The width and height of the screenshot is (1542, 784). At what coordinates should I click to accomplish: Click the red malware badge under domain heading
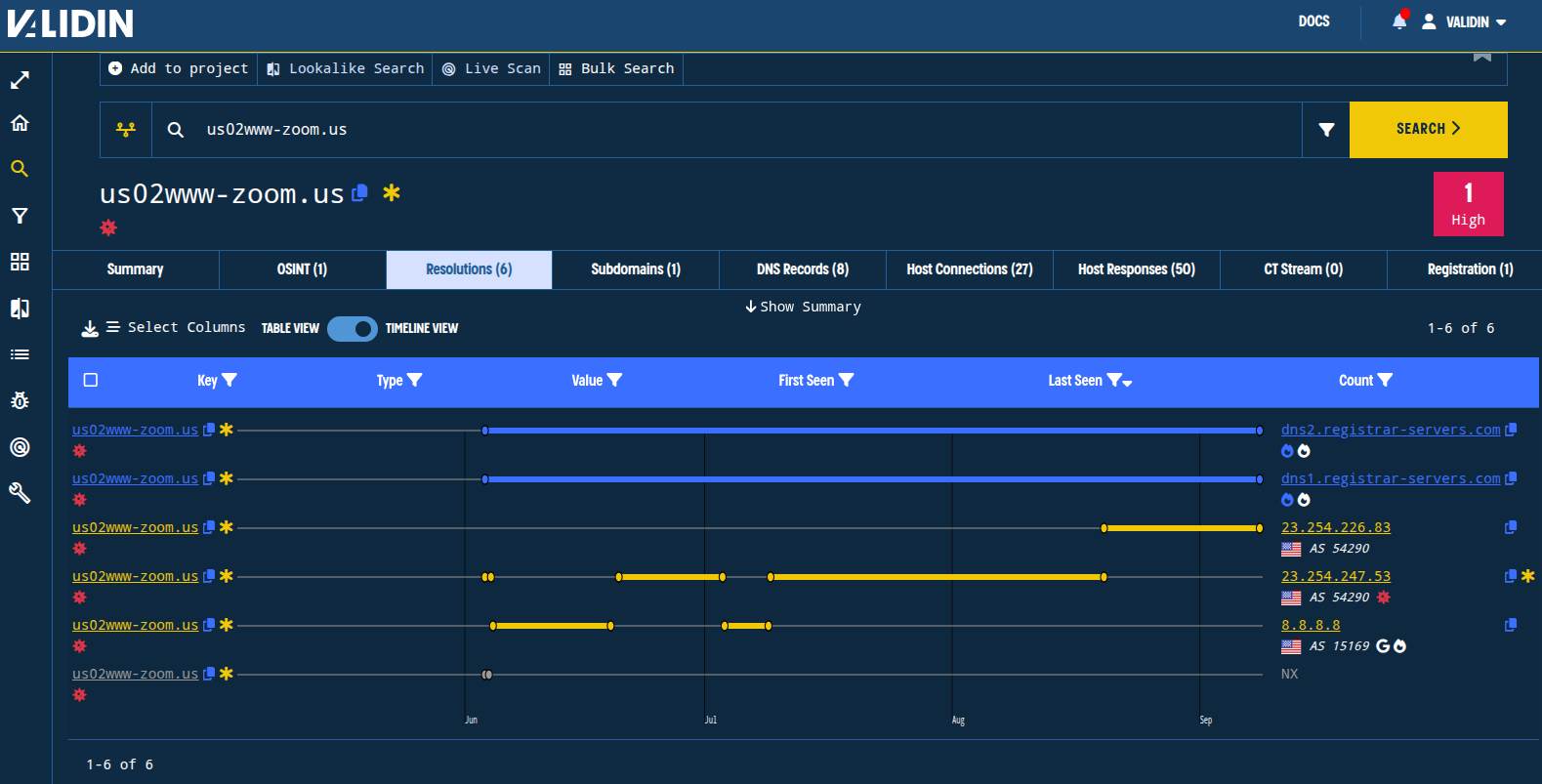point(108,227)
